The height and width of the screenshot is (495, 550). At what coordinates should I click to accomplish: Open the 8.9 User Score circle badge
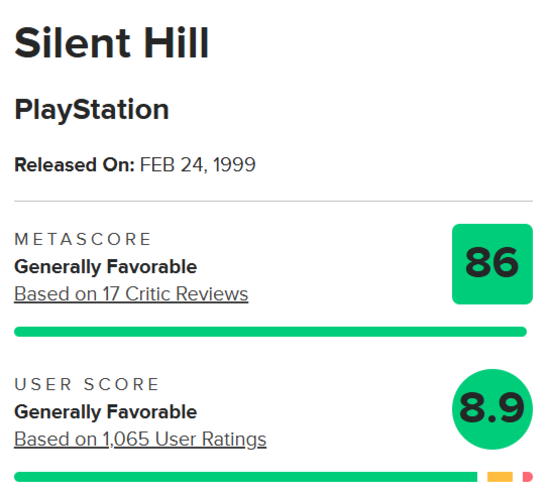point(492,409)
